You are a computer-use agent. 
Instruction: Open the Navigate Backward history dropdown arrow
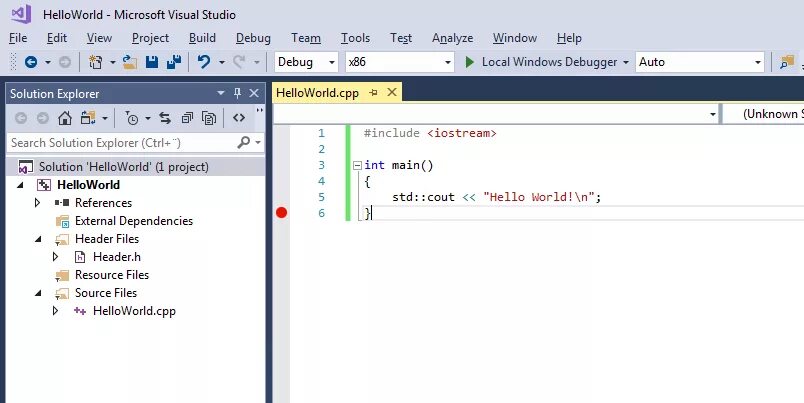click(48, 63)
